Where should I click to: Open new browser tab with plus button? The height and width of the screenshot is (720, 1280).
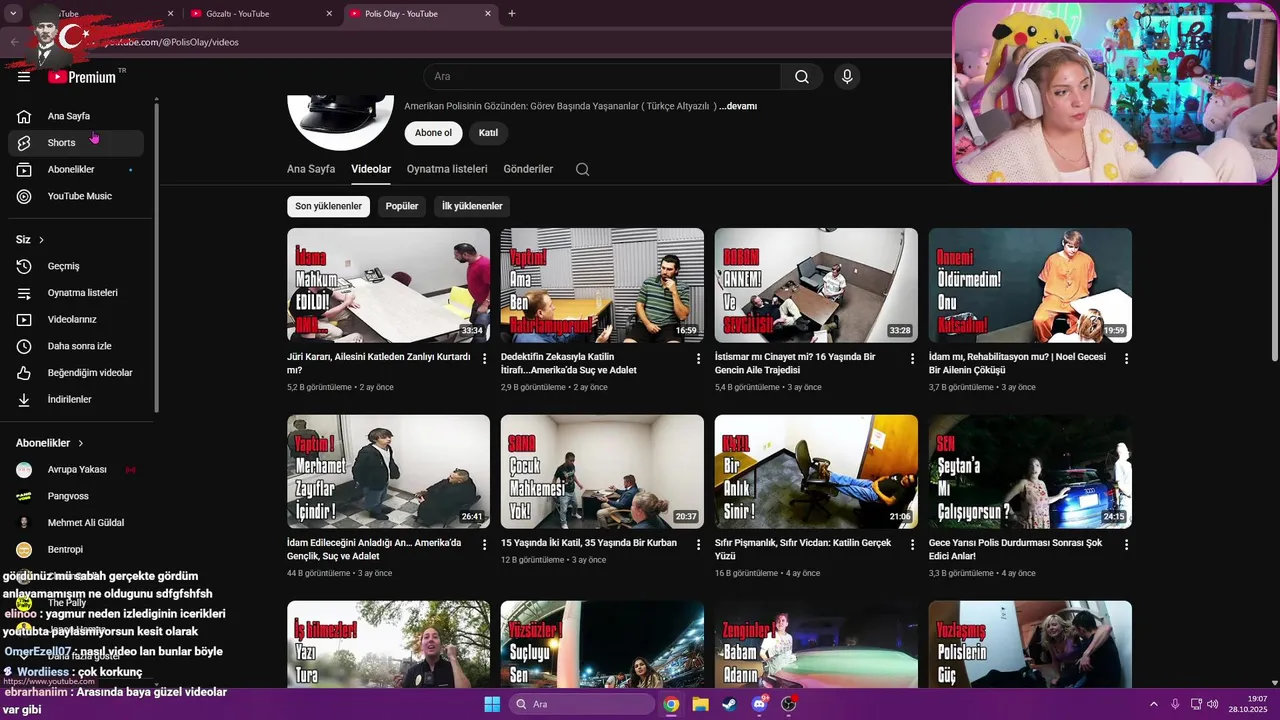point(512,14)
